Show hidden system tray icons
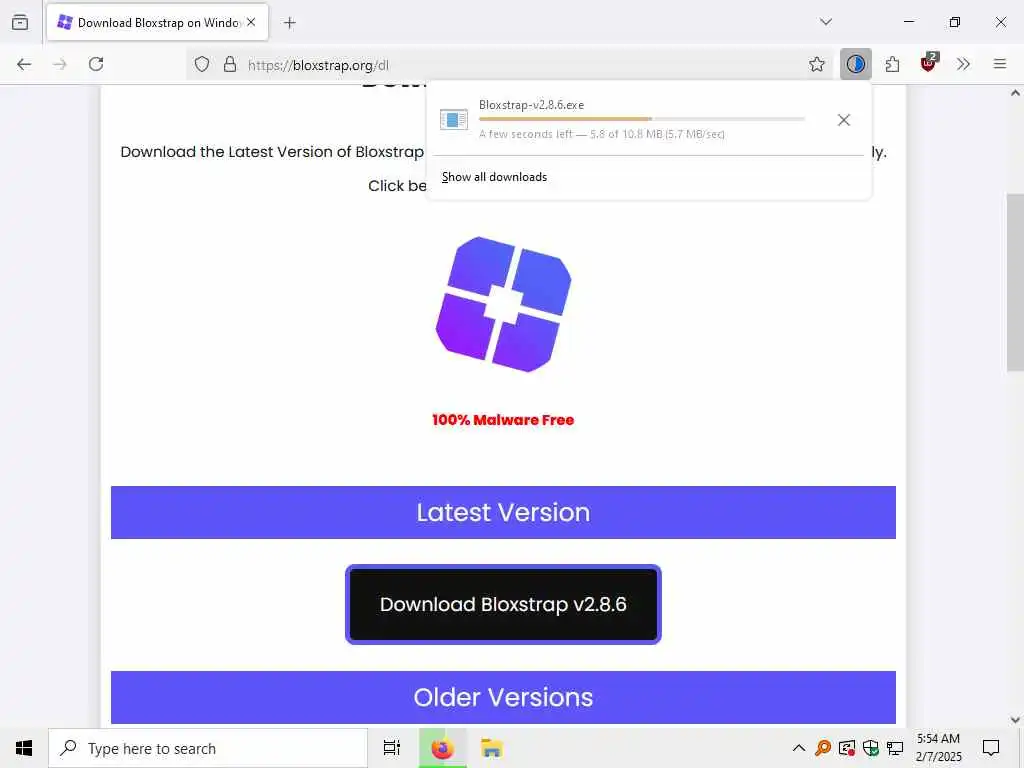The width and height of the screenshot is (1024, 768). [x=798, y=748]
